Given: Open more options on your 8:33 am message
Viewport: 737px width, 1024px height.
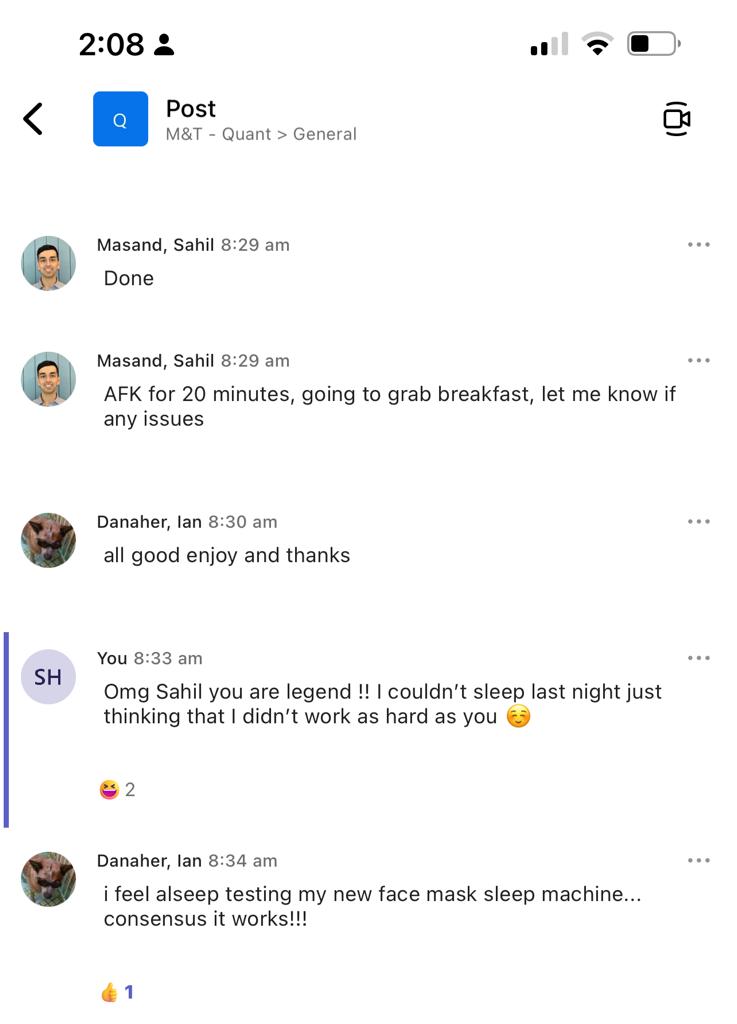Looking at the screenshot, I should [699, 658].
